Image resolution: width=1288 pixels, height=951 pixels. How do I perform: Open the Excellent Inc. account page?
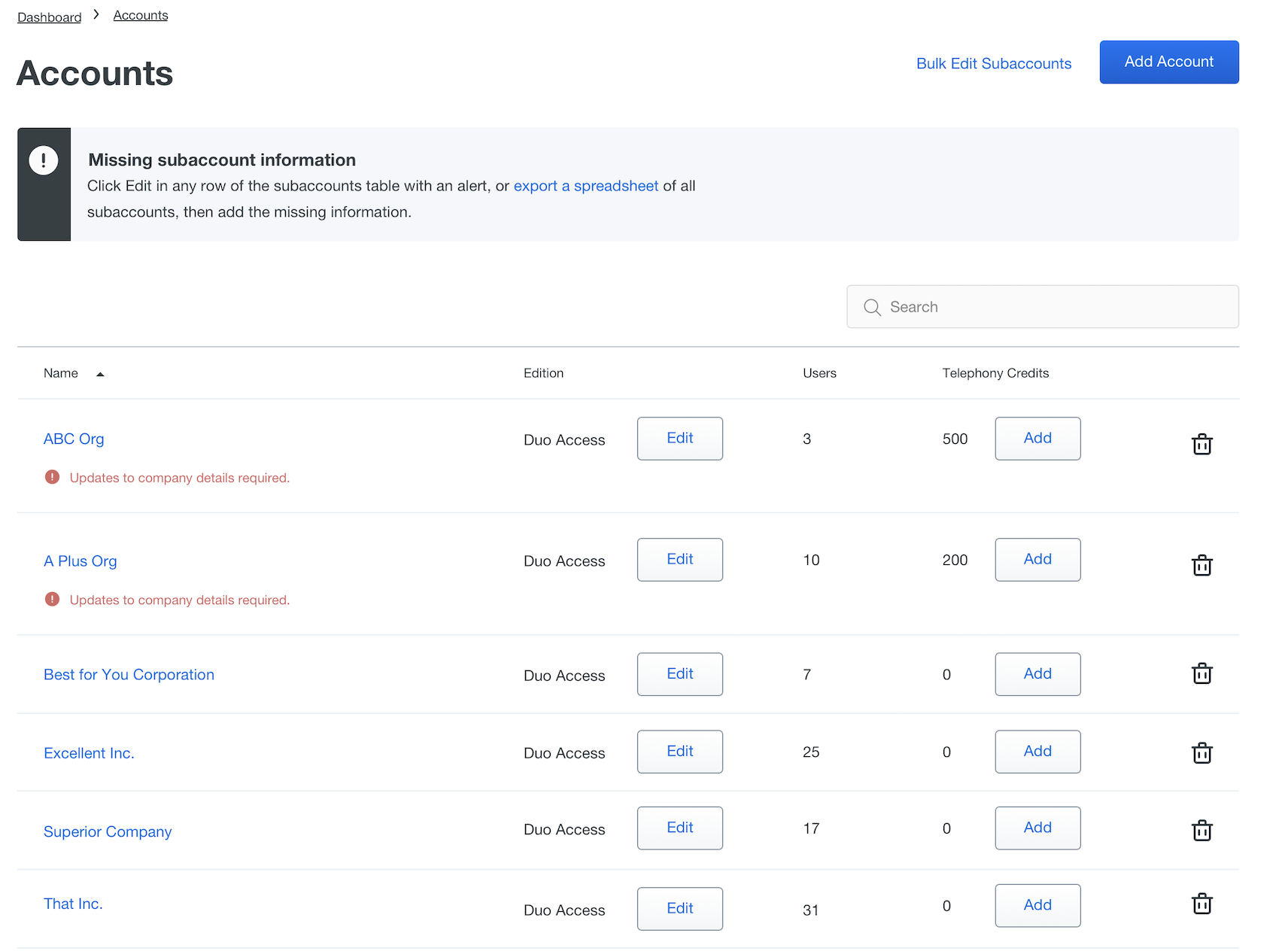89,752
